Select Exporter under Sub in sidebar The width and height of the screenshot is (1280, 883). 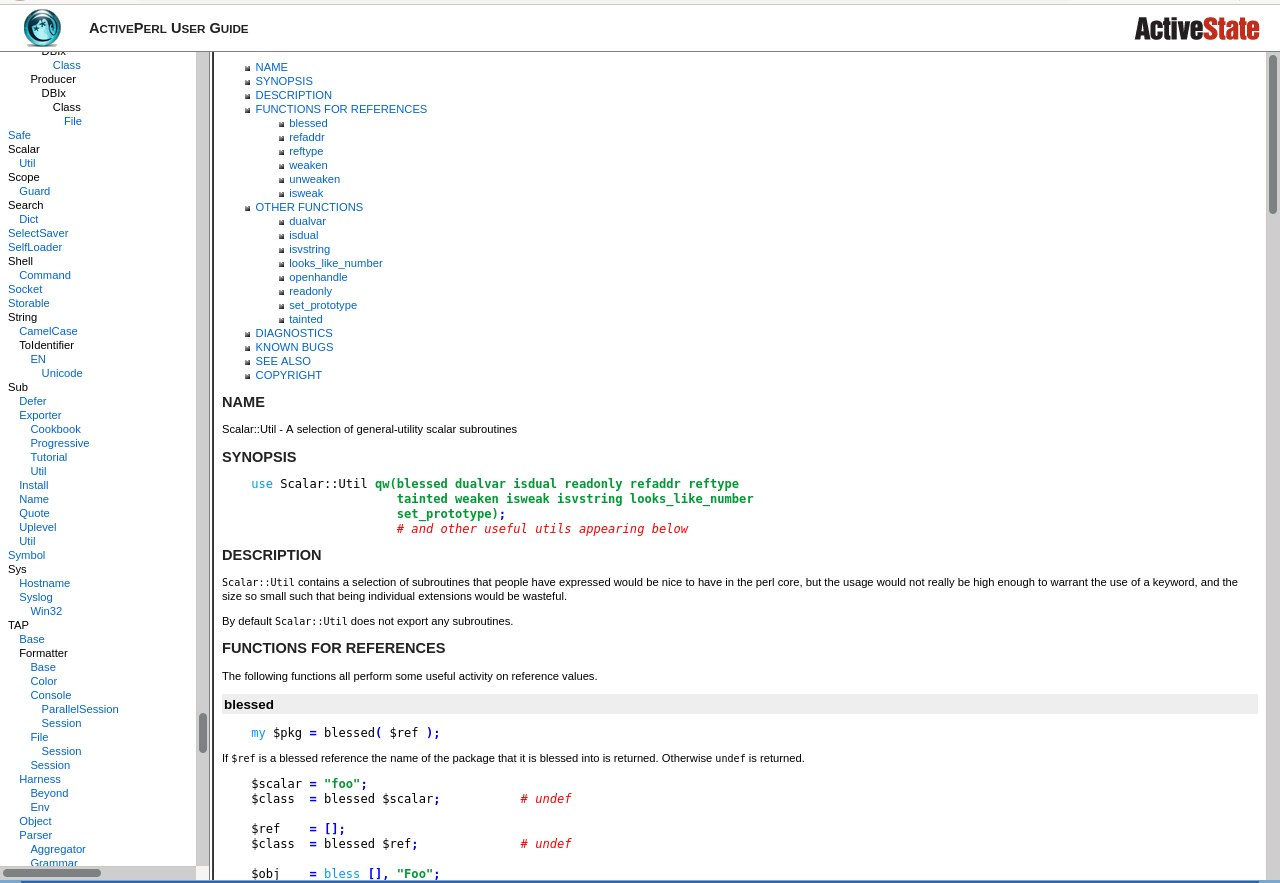tap(40, 415)
